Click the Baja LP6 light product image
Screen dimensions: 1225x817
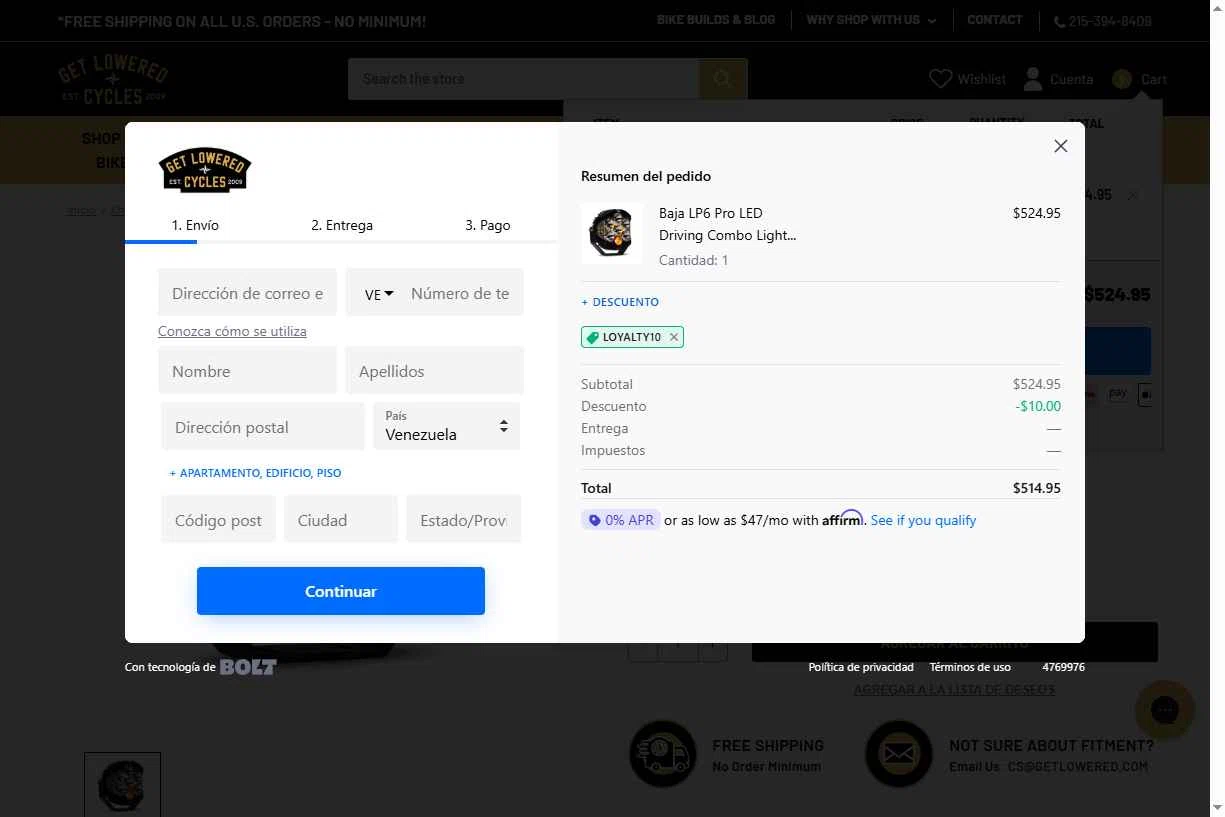[x=611, y=233]
